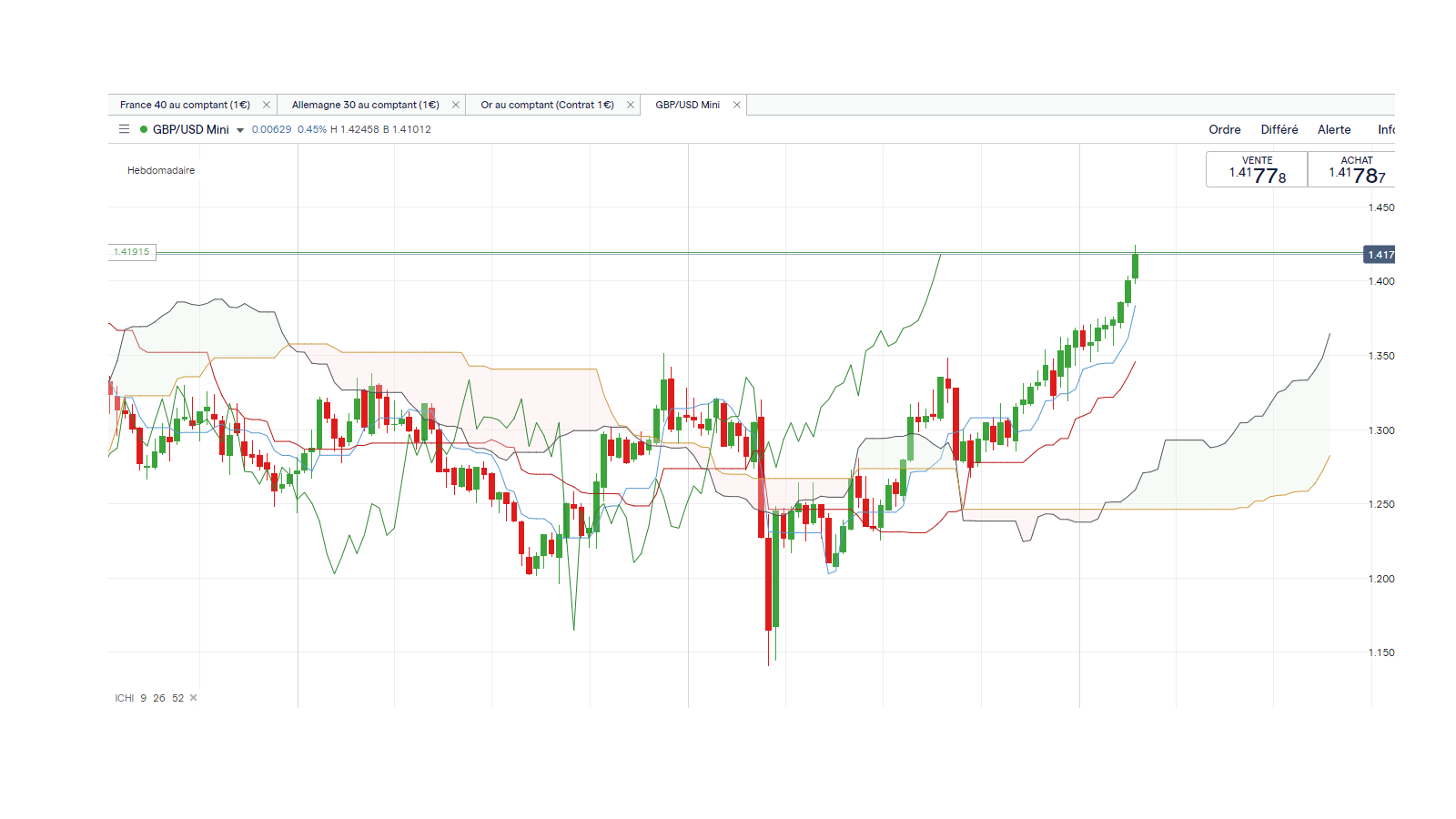Open the hamburger menu beside GBP/USD Mini
The width and height of the screenshot is (1456, 819).
(x=125, y=129)
